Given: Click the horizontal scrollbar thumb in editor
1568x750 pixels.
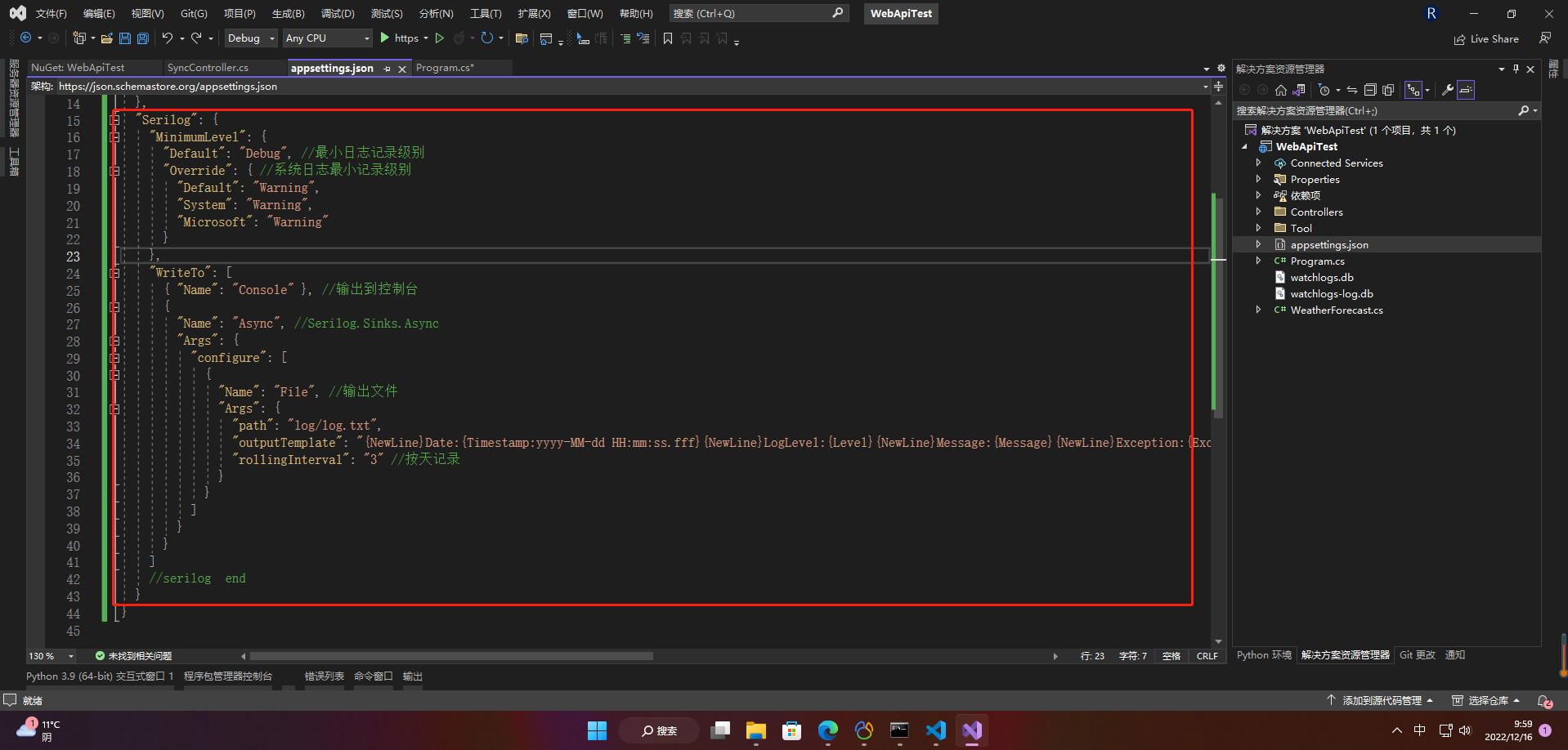Looking at the screenshot, I should [x=451, y=656].
